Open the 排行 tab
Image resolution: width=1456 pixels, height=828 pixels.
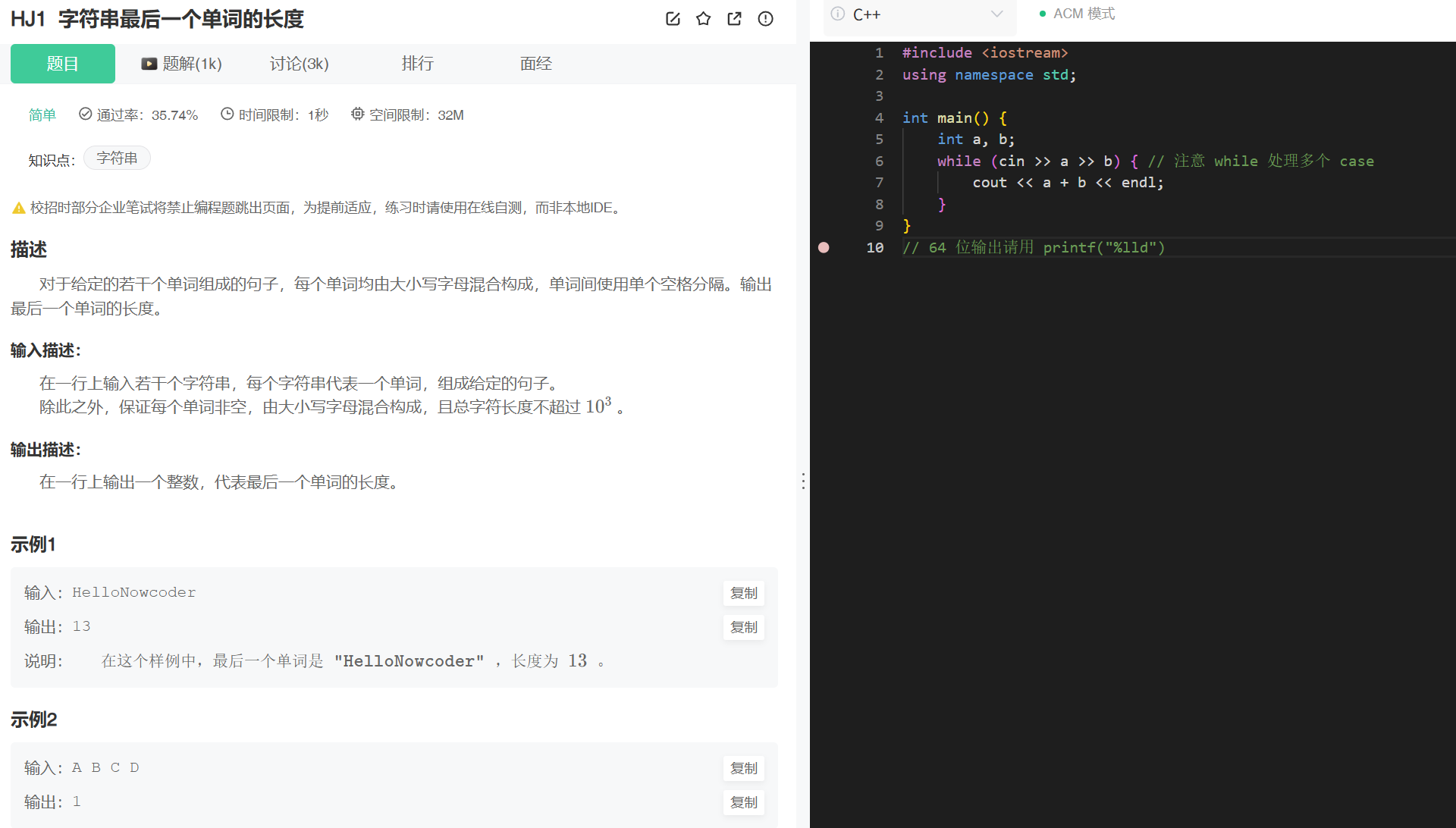pyautogui.click(x=418, y=64)
